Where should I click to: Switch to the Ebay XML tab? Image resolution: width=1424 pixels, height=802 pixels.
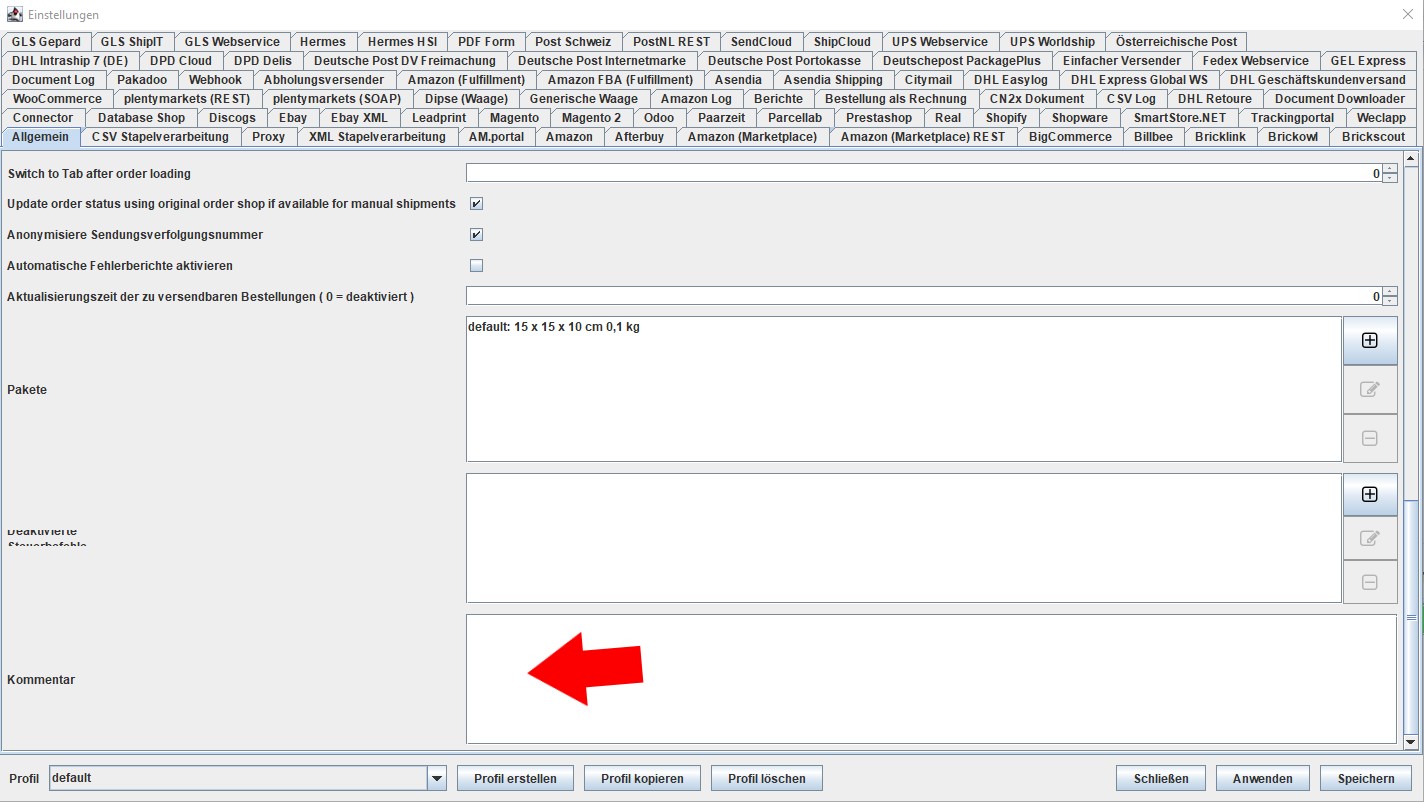[x=359, y=118]
